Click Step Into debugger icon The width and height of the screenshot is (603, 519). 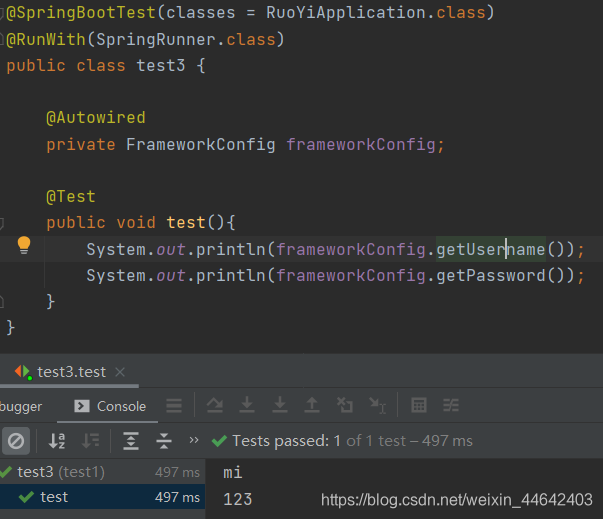(x=247, y=405)
